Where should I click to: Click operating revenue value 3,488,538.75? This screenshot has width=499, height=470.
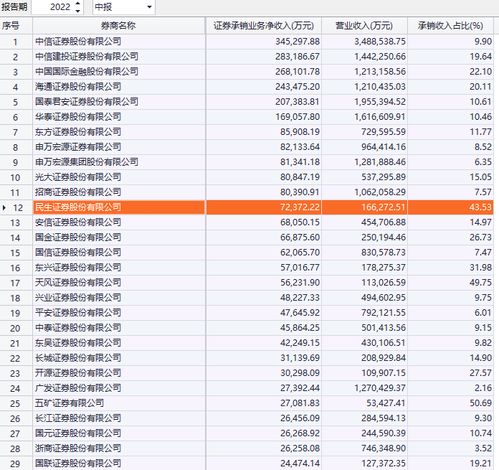point(380,42)
